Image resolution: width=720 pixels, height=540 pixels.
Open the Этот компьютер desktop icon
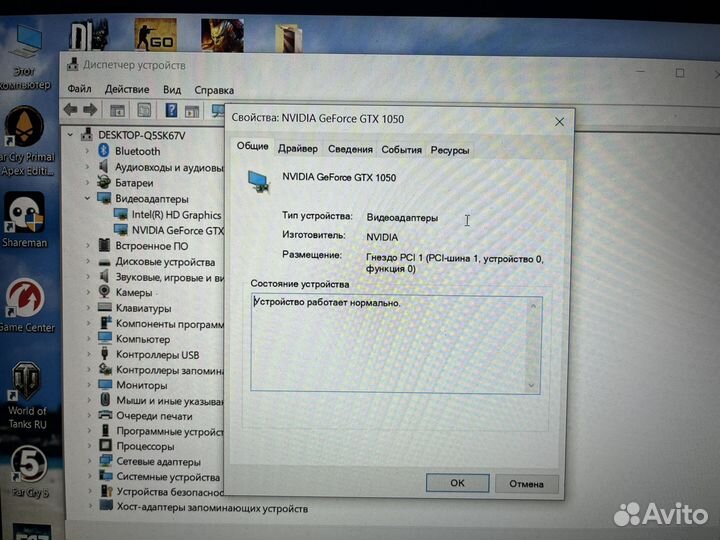click(26, 57)
